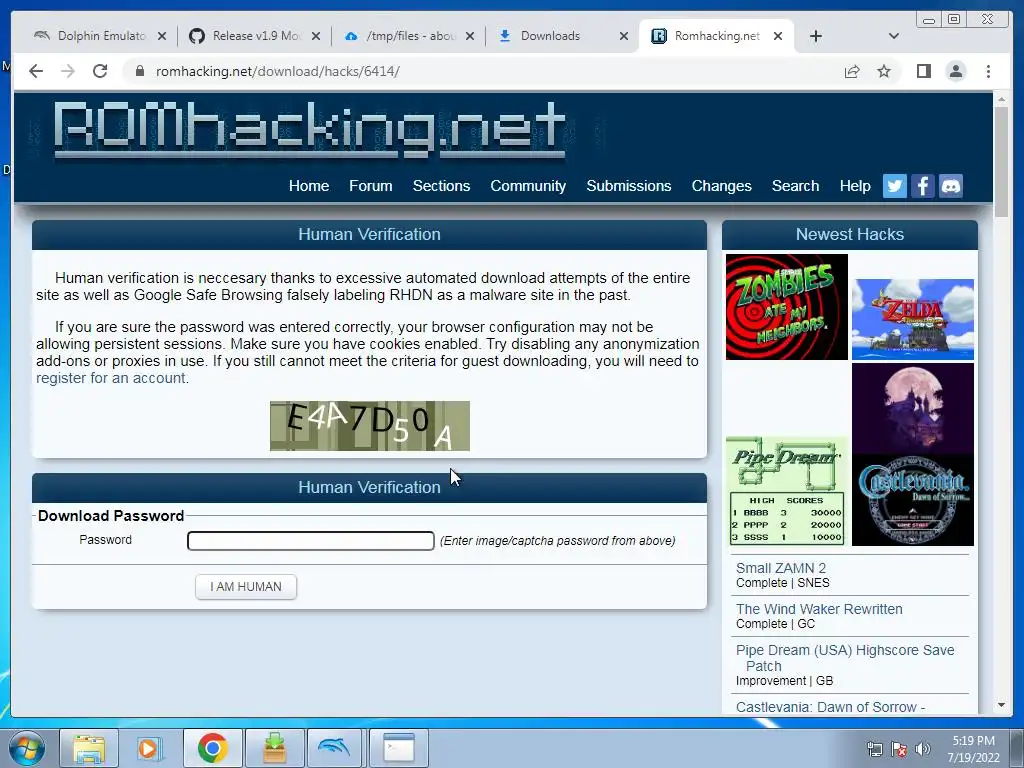Bookmark this page with the star
The width and height of the screenshot is (1024, 768).
click(x=884, y=71)
